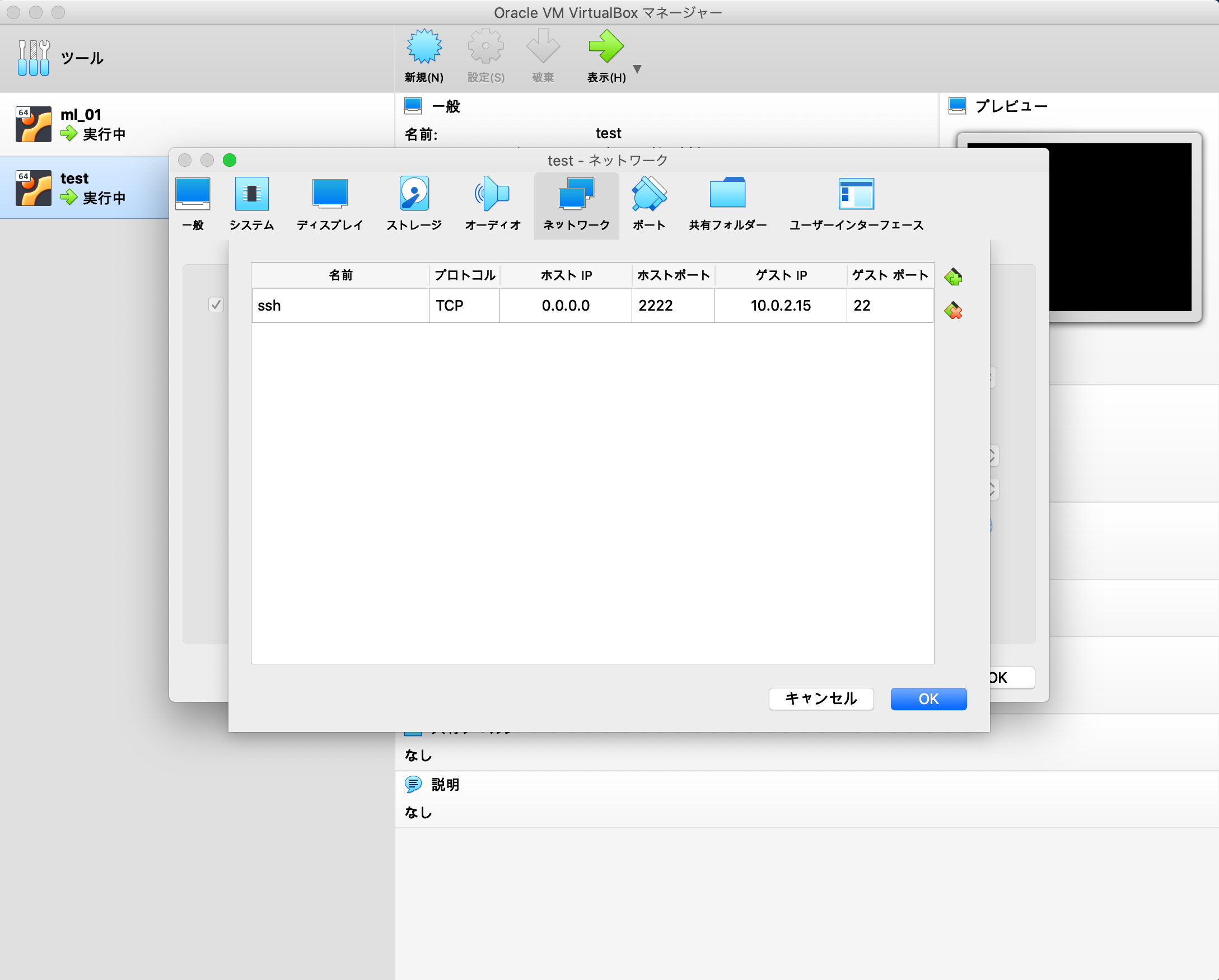The width and height of the screenshot is (1219, 980).
Task: Select the Display (ディスプレイ) settings tab
Action: 330,205
